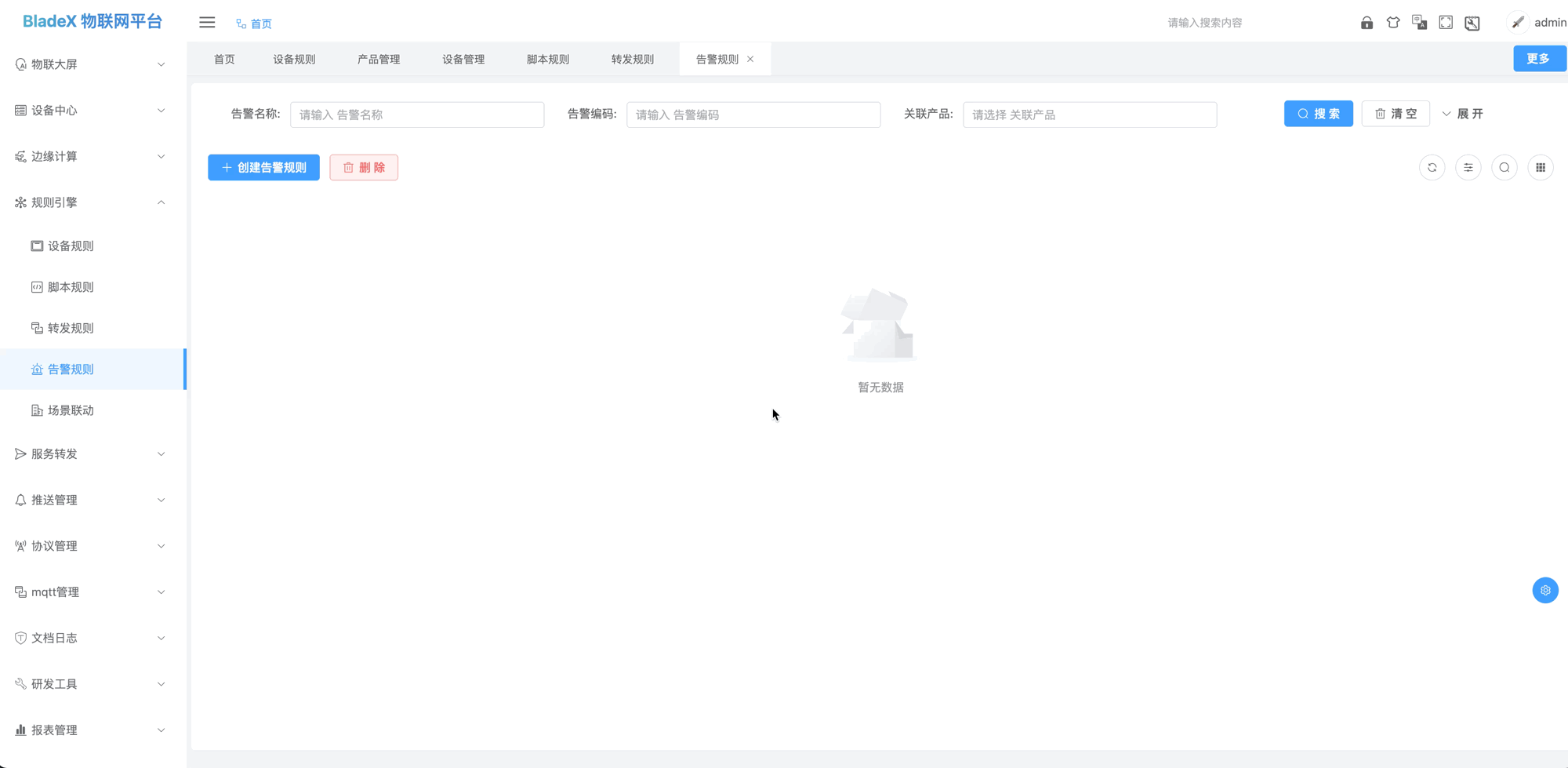1568x768 pixels.
Task: Collapse sidebar with hamburger icon
Action: 206,22
